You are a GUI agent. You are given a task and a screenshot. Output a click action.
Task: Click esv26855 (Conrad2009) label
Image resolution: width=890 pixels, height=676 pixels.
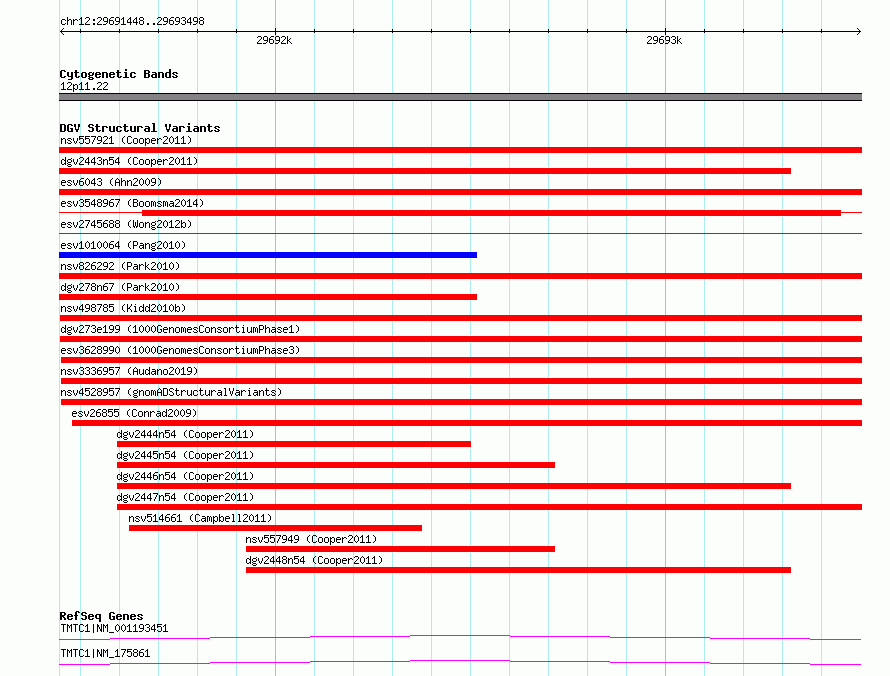point(134,413)
